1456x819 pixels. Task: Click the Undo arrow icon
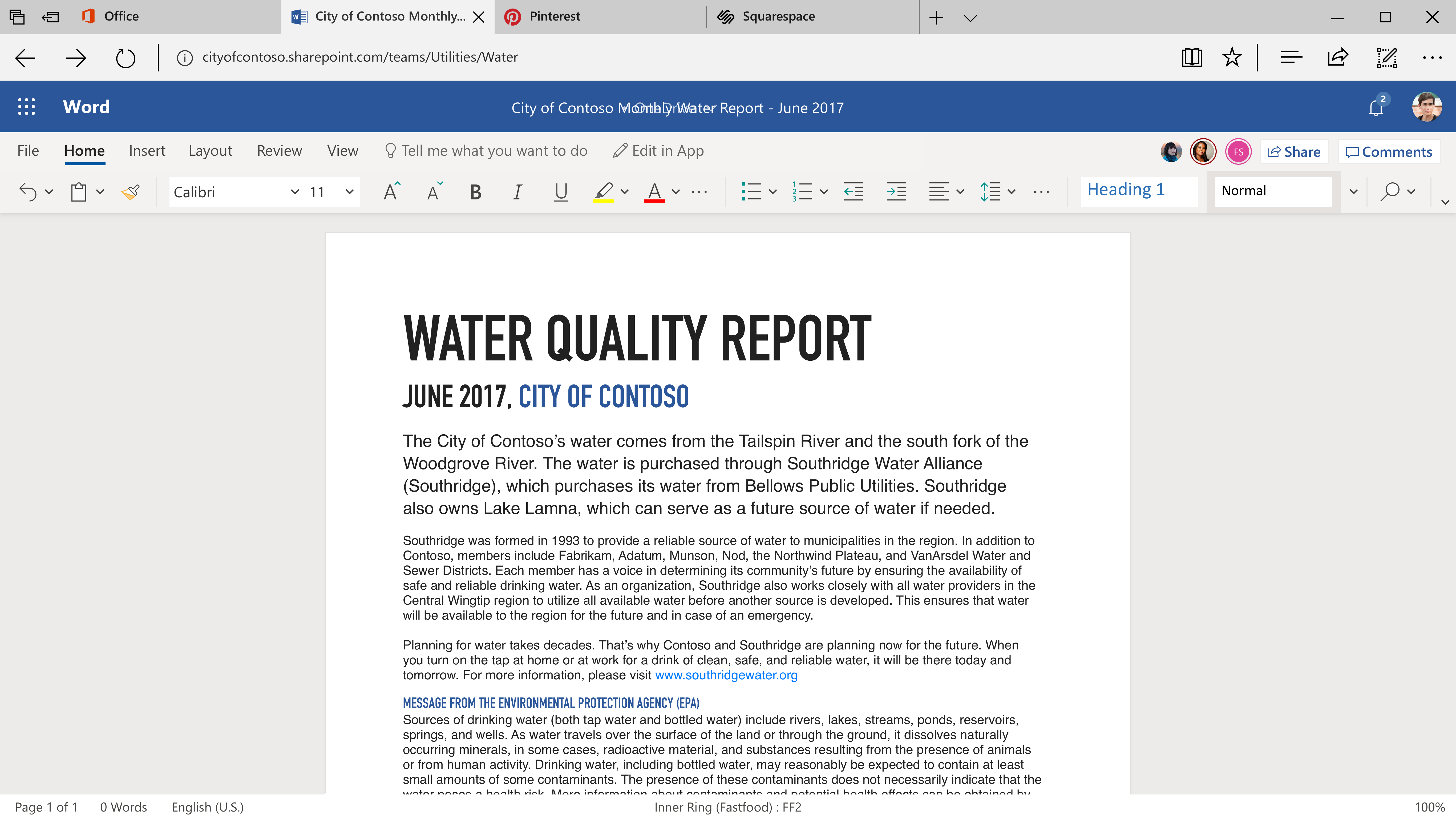[28, 192]
